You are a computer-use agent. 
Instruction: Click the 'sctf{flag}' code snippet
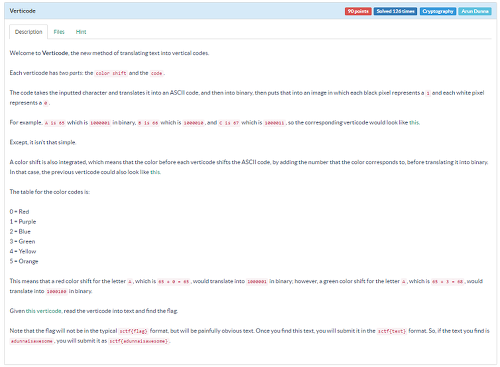coord(133,331)
